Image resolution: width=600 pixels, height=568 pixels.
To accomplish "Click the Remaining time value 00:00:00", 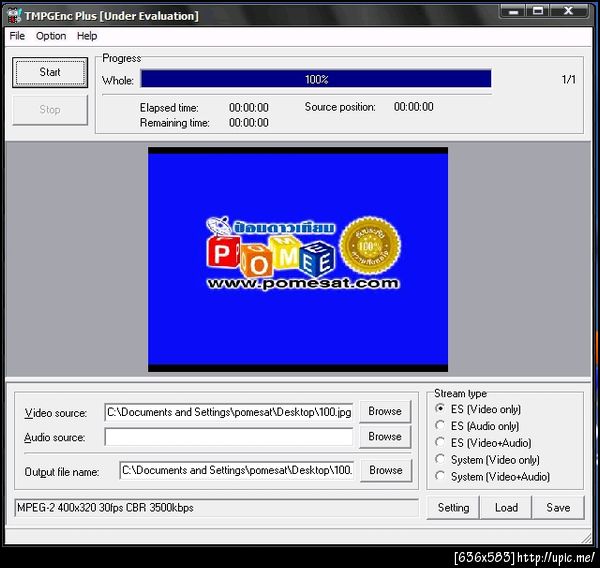I will pos(249,123).
